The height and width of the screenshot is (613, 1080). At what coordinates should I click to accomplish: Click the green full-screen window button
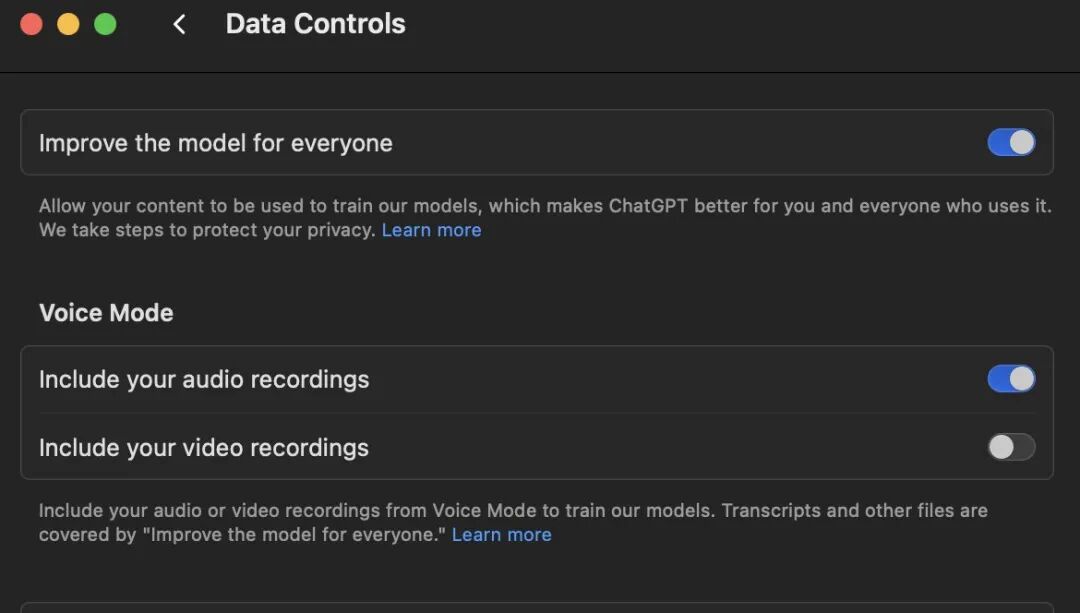(x=105, y=25)
